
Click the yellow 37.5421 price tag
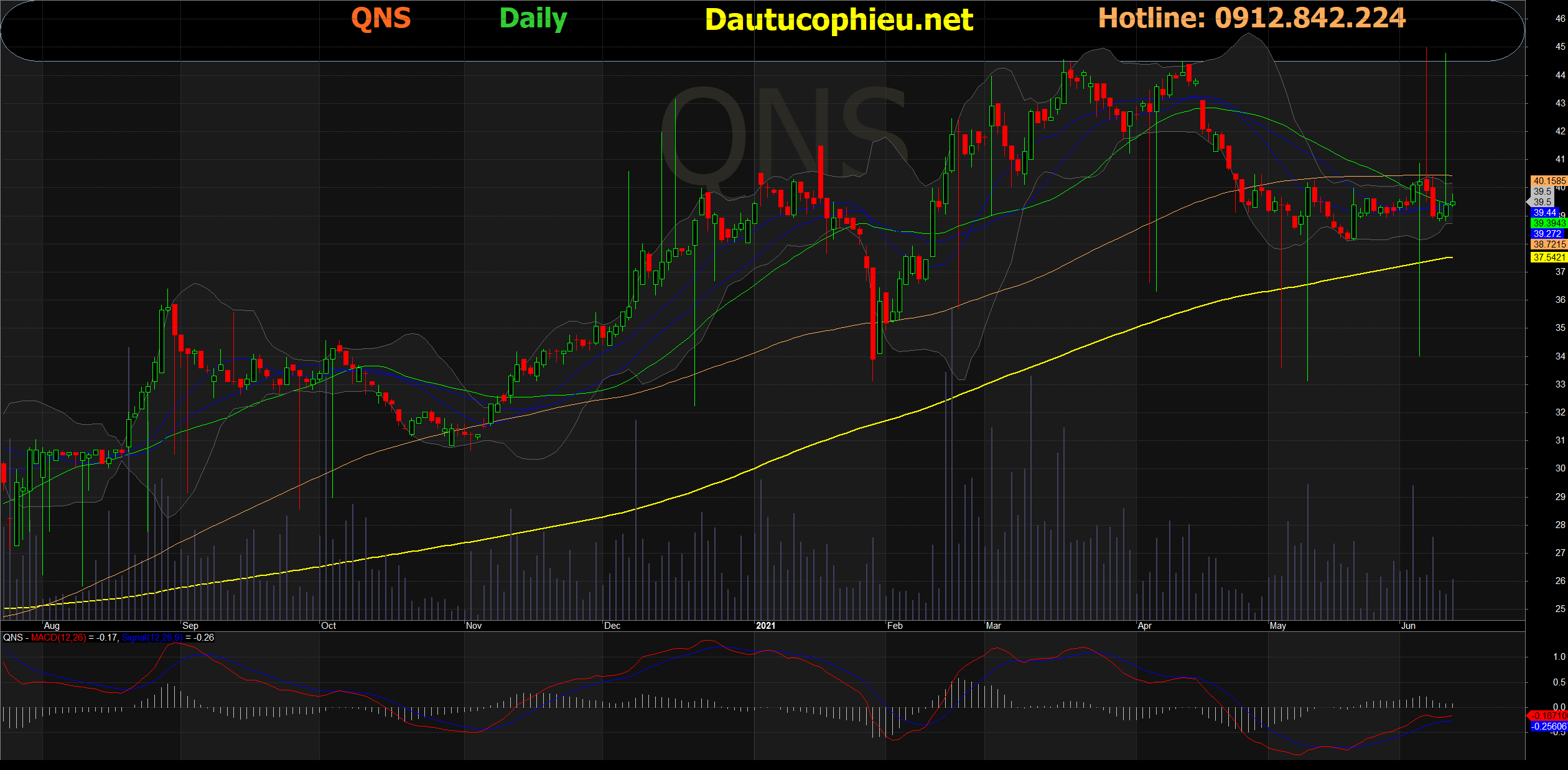point(1549,257)
